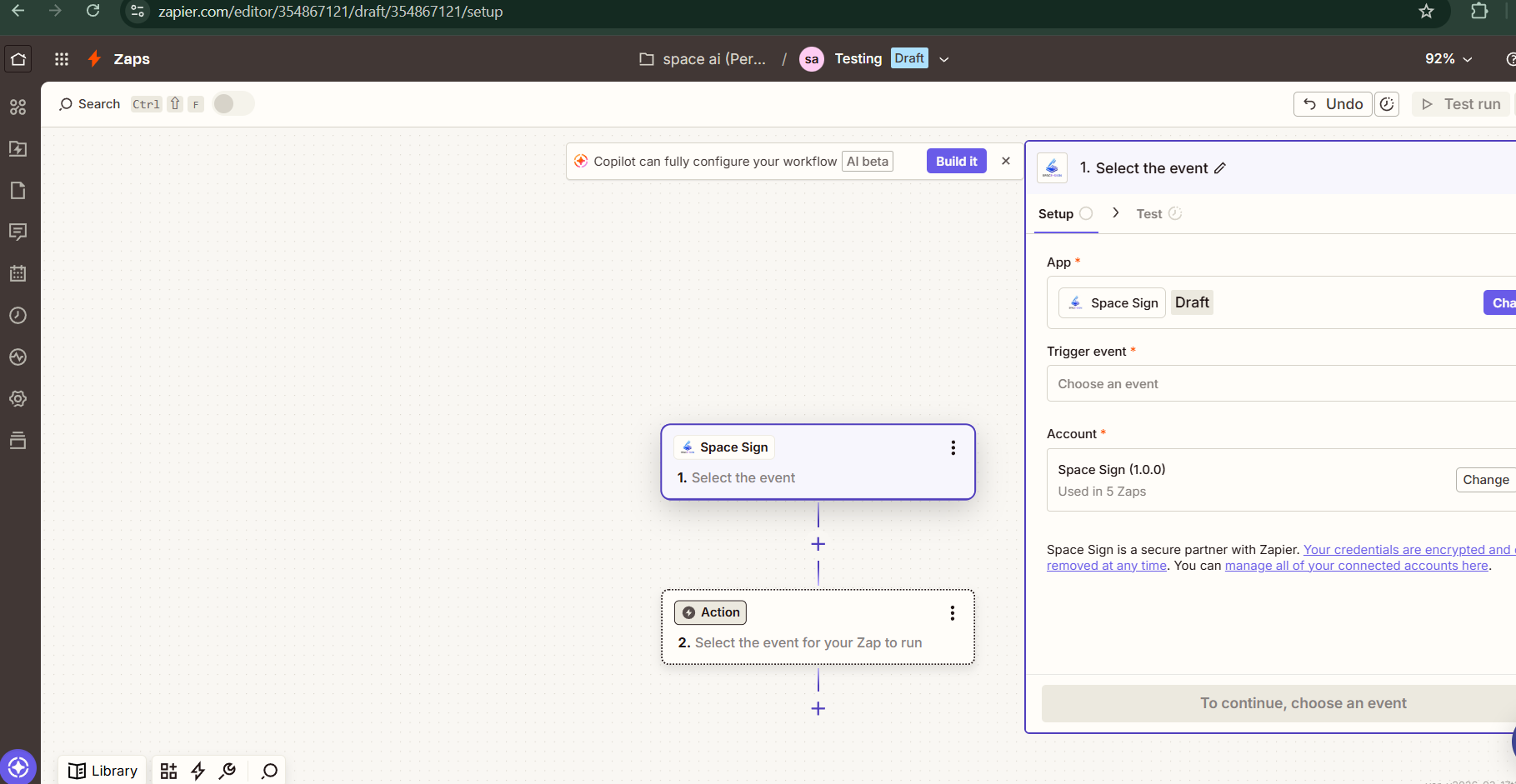Open the Zap import sidebar icon
This screenshot has height=784, width=1516.
click(x=18, y=148)
